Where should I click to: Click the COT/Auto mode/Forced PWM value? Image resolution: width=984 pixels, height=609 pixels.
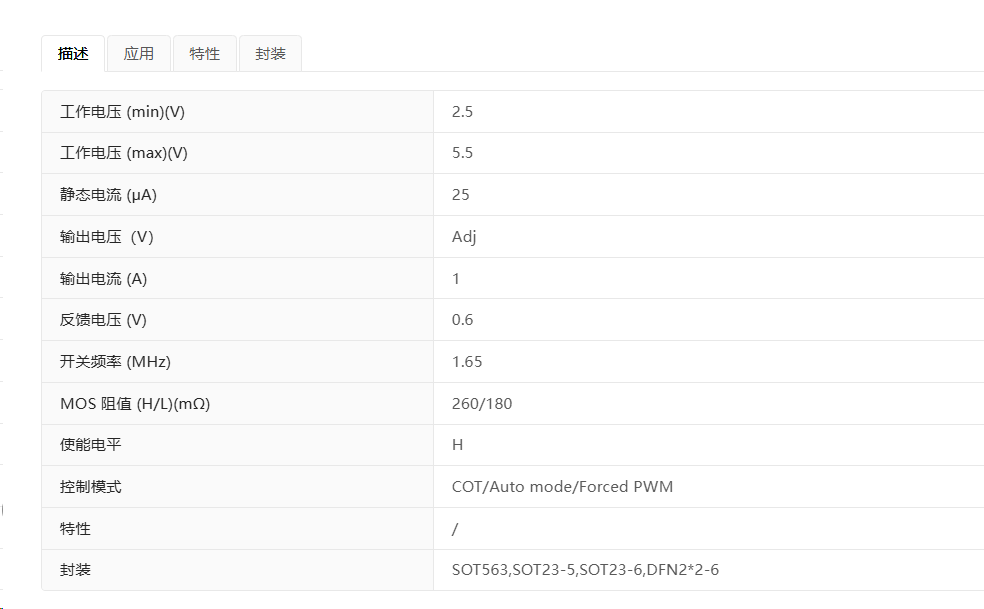pos(562,487)
